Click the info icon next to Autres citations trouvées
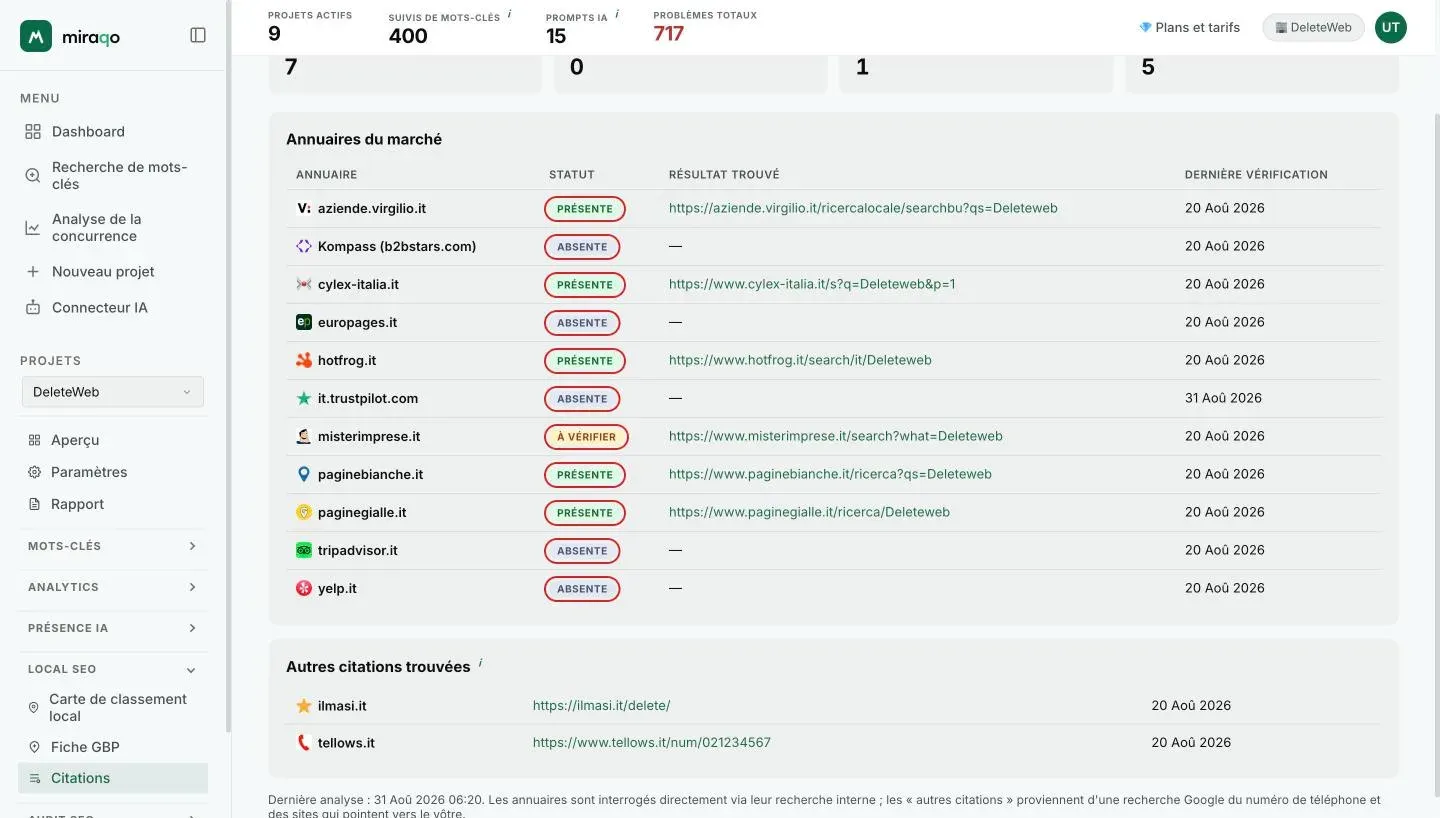 pyautogui.click(x=480, y=662)
